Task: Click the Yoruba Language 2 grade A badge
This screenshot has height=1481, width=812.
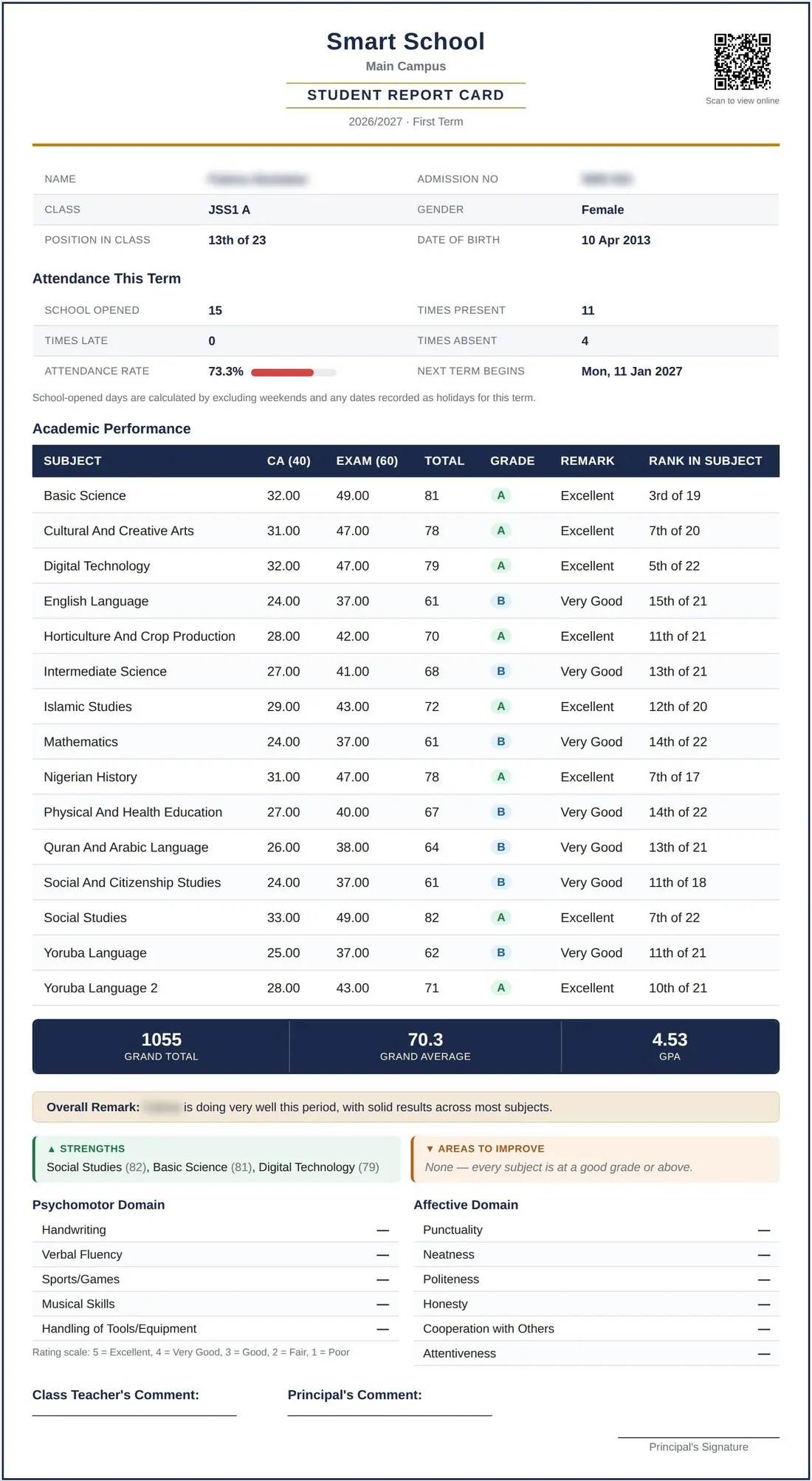Action: click(x=501, y=988)
